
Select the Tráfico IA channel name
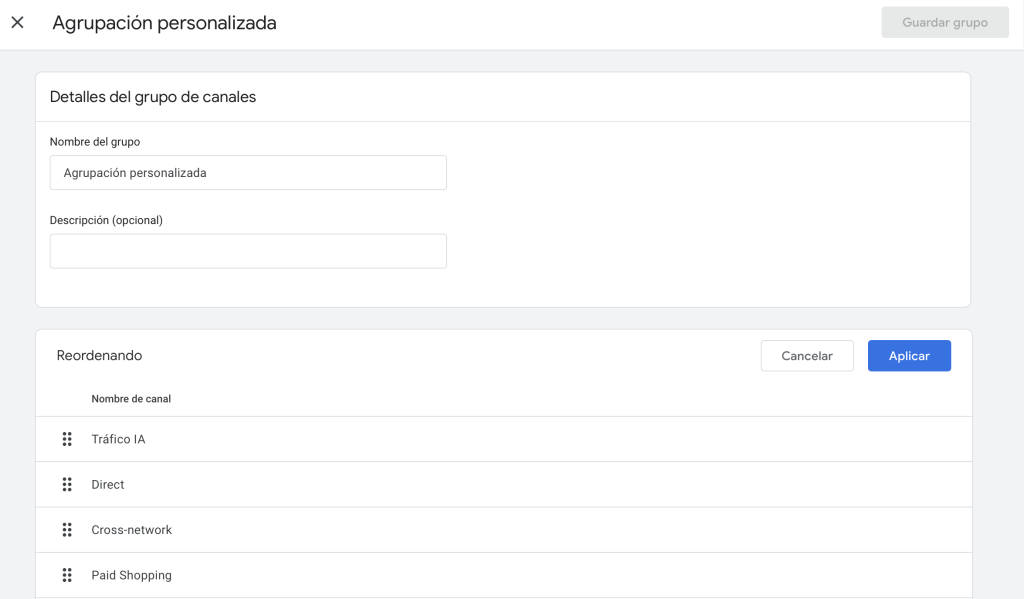tap(118, 439)
